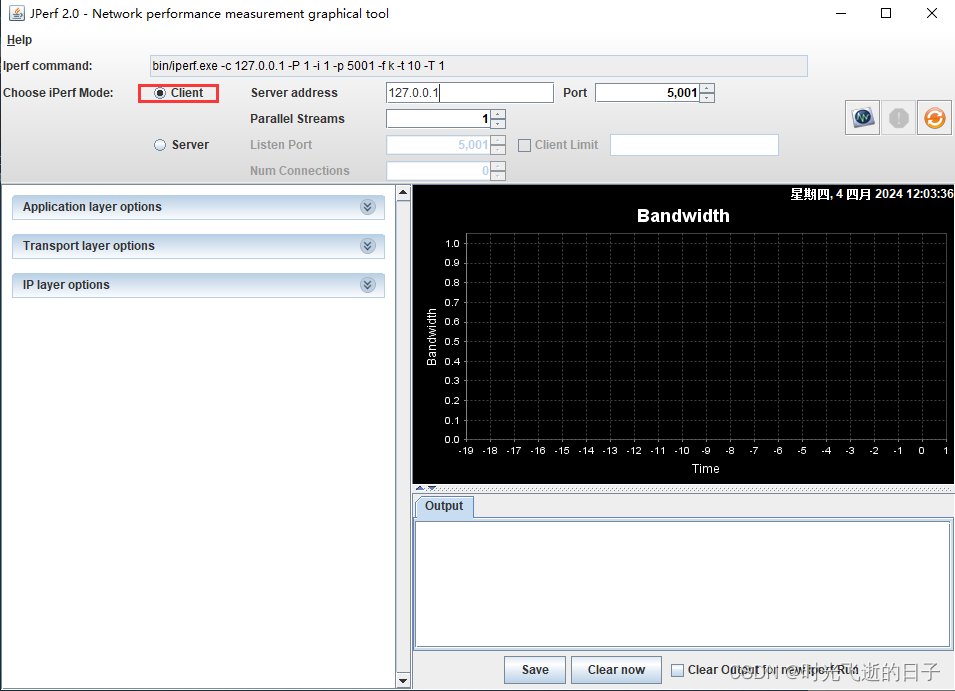Enable Clear Output for new Iperf Run
955x691 pixels.
(677, 670)
